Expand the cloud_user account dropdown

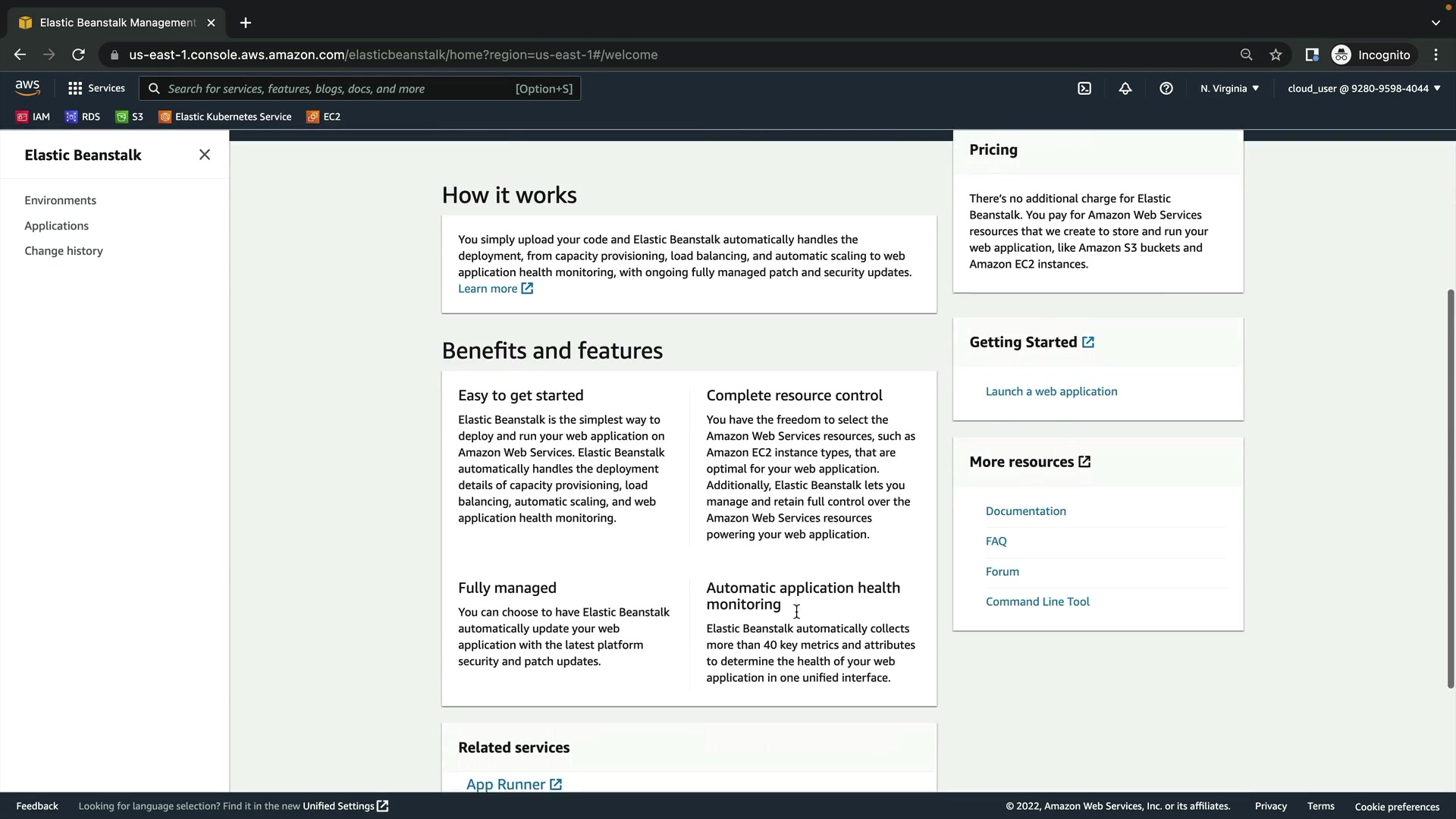pyautogui.click(x=1363, y=89)
